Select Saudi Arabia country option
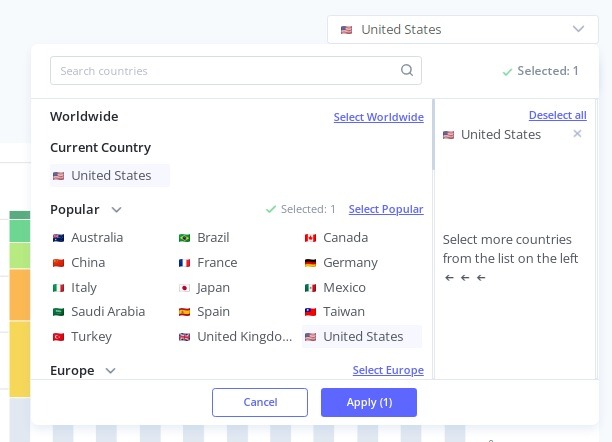Viewport: 612px width, 442px height. coord(107,312)
